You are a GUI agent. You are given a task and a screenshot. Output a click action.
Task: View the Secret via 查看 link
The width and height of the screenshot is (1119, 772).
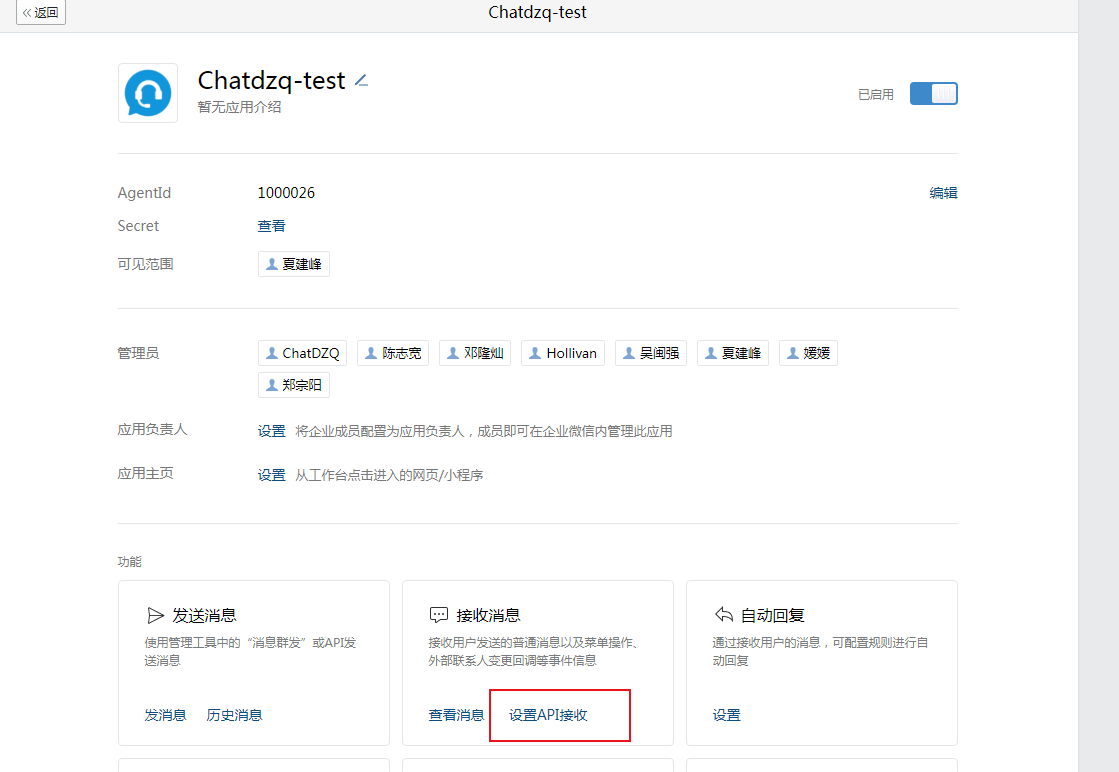(271, 226)
